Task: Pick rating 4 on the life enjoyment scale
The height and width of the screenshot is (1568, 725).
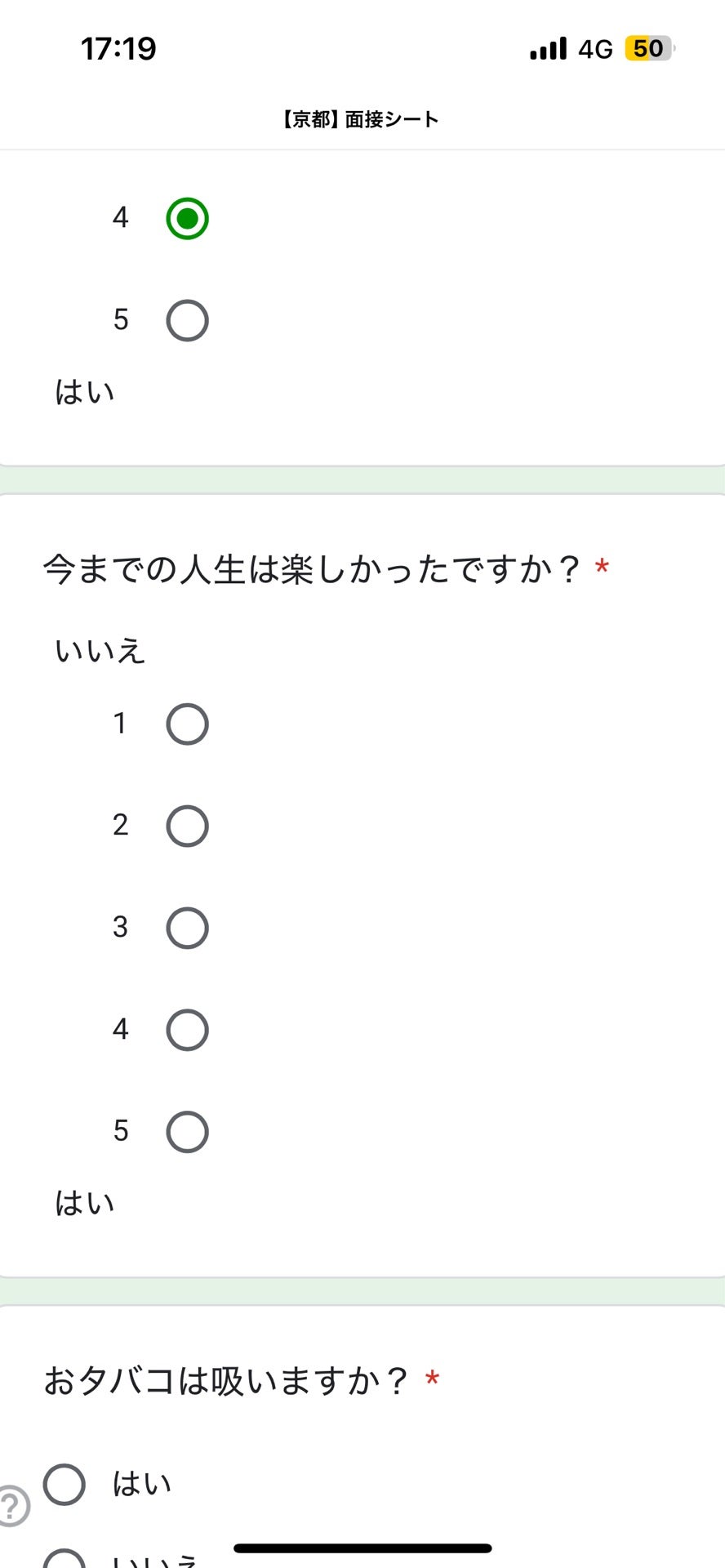Action: (x=187, y=1029)
